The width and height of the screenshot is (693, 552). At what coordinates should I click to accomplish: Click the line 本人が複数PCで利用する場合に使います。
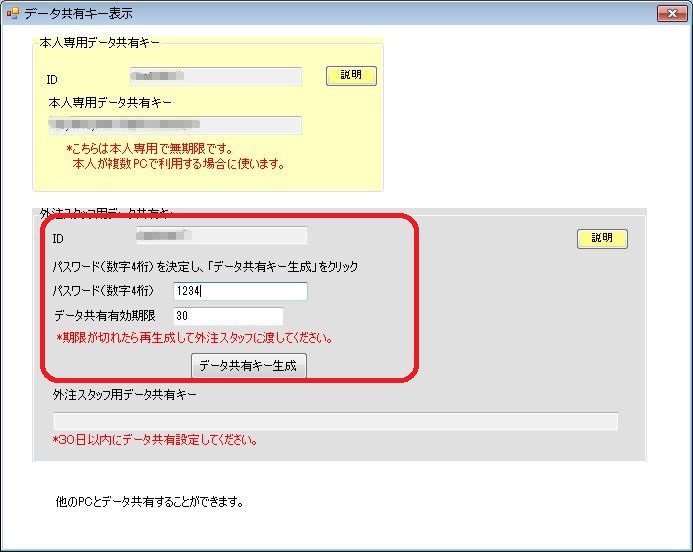[x=179, y=164]
